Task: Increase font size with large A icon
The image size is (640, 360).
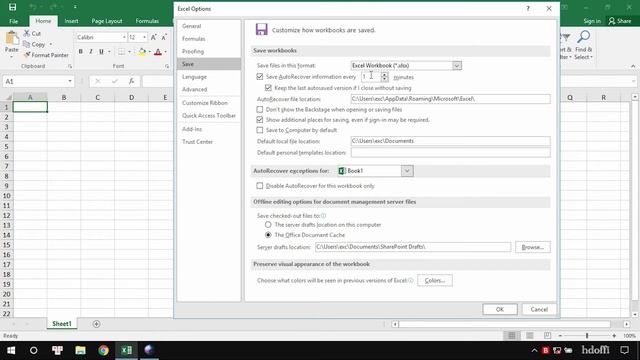Action: [x=153, y=37]
